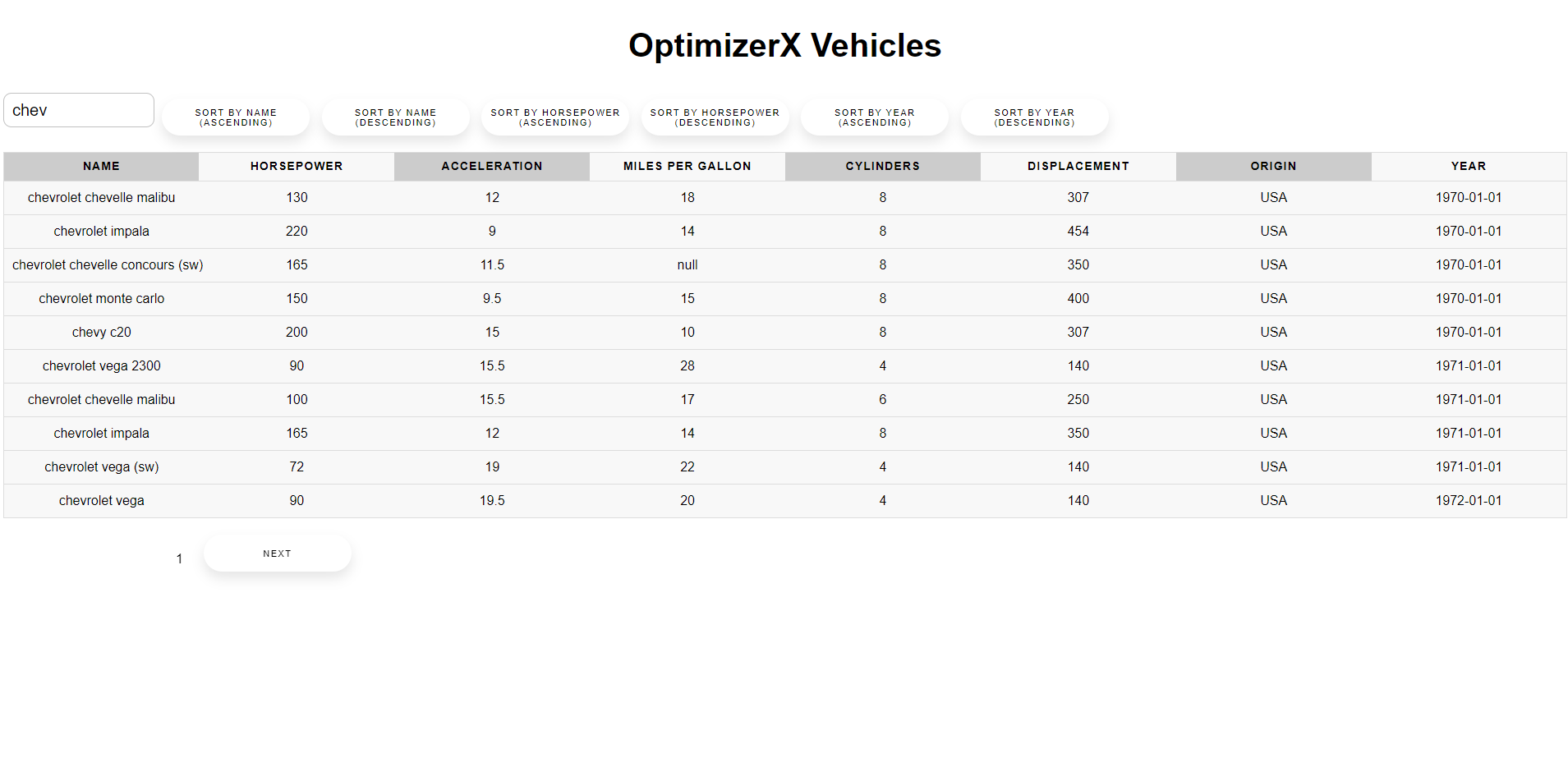Click the Name column header
1568x781 pixels.
(101, 166)
